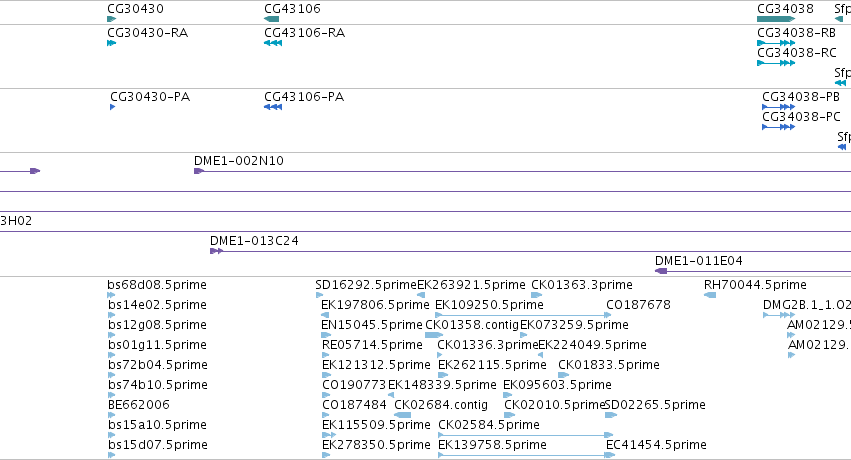Select the CK01358.contig feature bar
851x460 pixels.
click(x=434, y=335)
